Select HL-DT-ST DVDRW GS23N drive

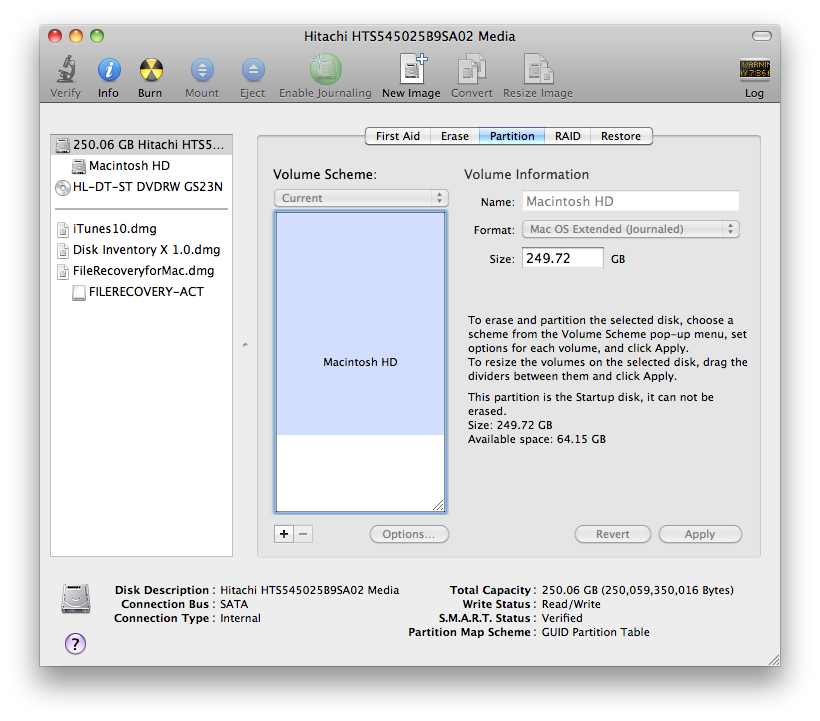pos(141,187)
